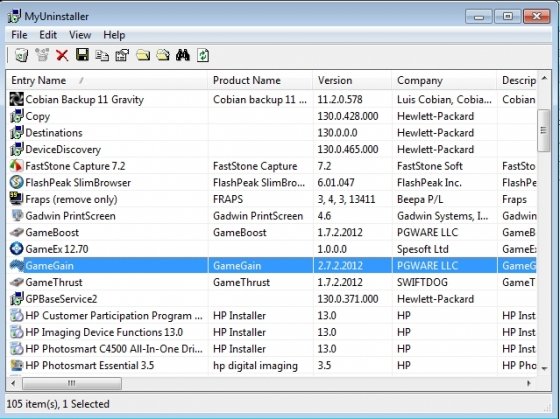The image size is (560, 419).
Task: Open the File menu
Action: pyautogui.click(x=19, y=35)
